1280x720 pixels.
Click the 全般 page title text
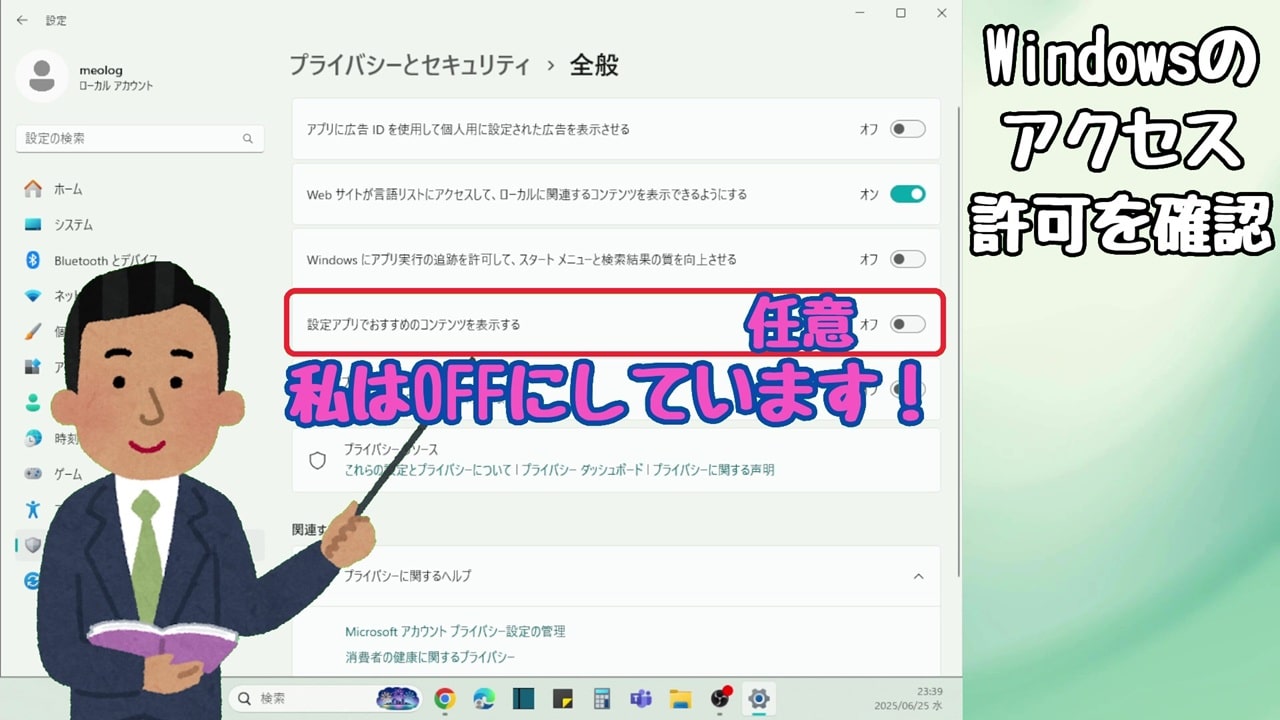pos(594,66)
